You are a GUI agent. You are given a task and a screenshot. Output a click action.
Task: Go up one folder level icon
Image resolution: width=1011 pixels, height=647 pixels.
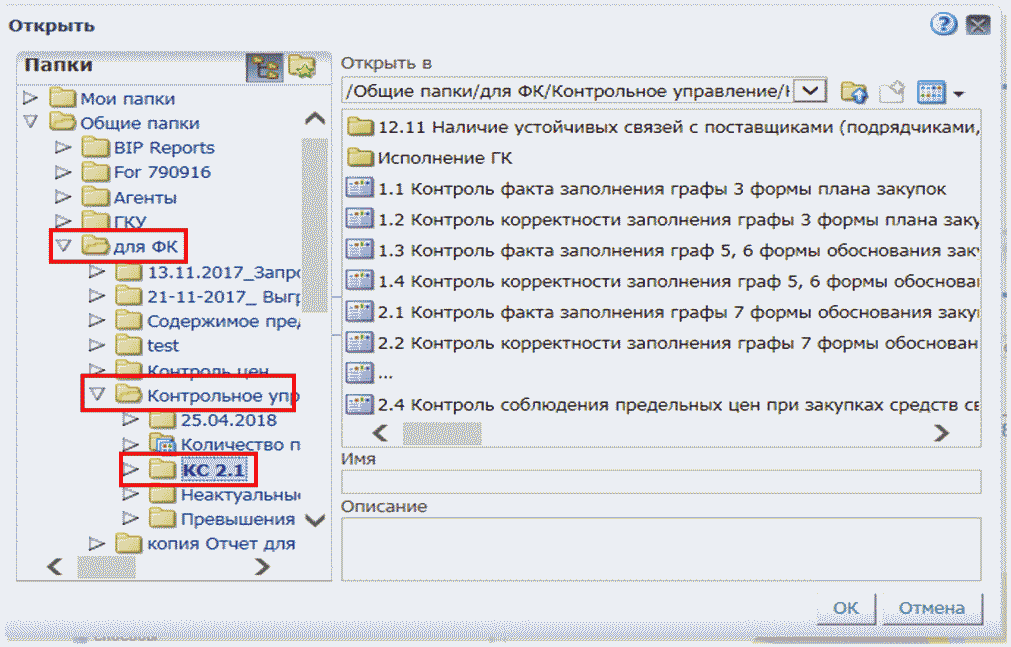click(853, 92)
